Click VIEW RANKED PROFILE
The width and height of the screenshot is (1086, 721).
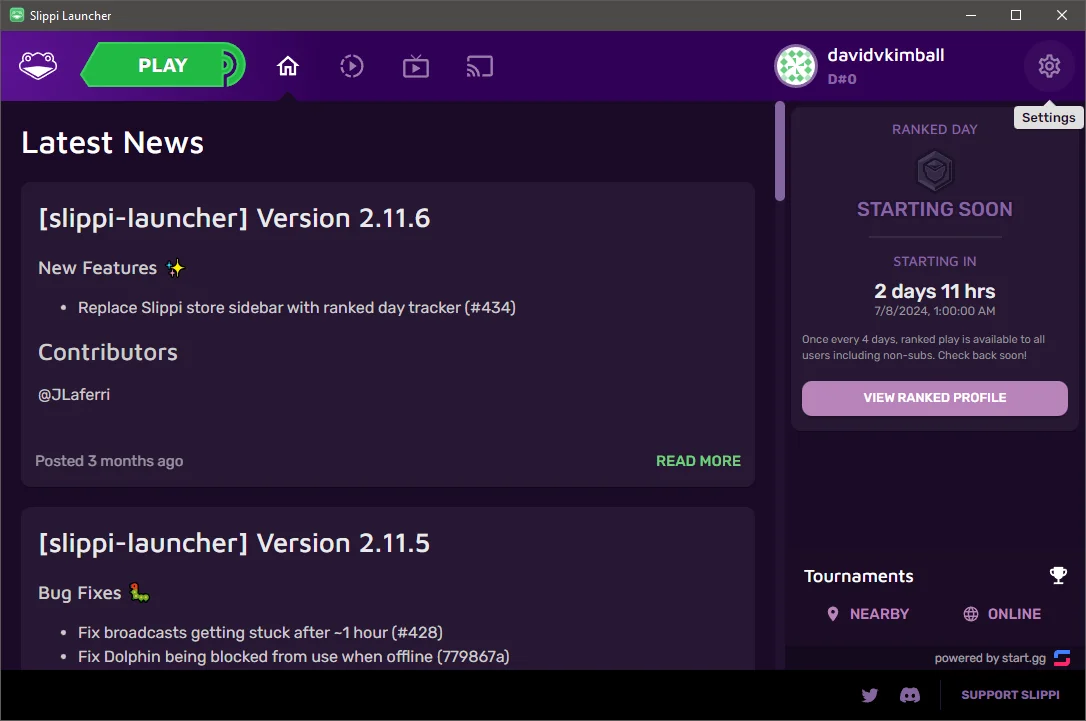[933, 398]
